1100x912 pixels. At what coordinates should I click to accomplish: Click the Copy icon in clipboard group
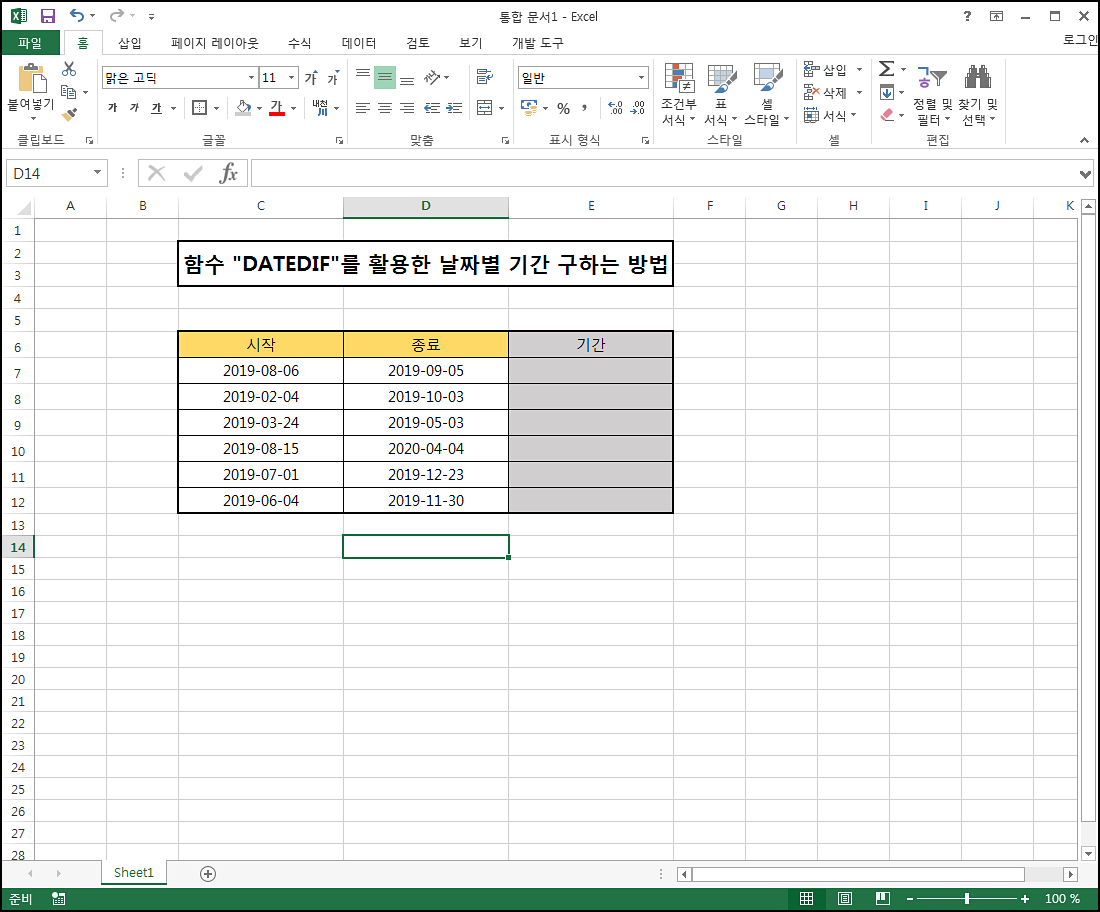(68, 92)
